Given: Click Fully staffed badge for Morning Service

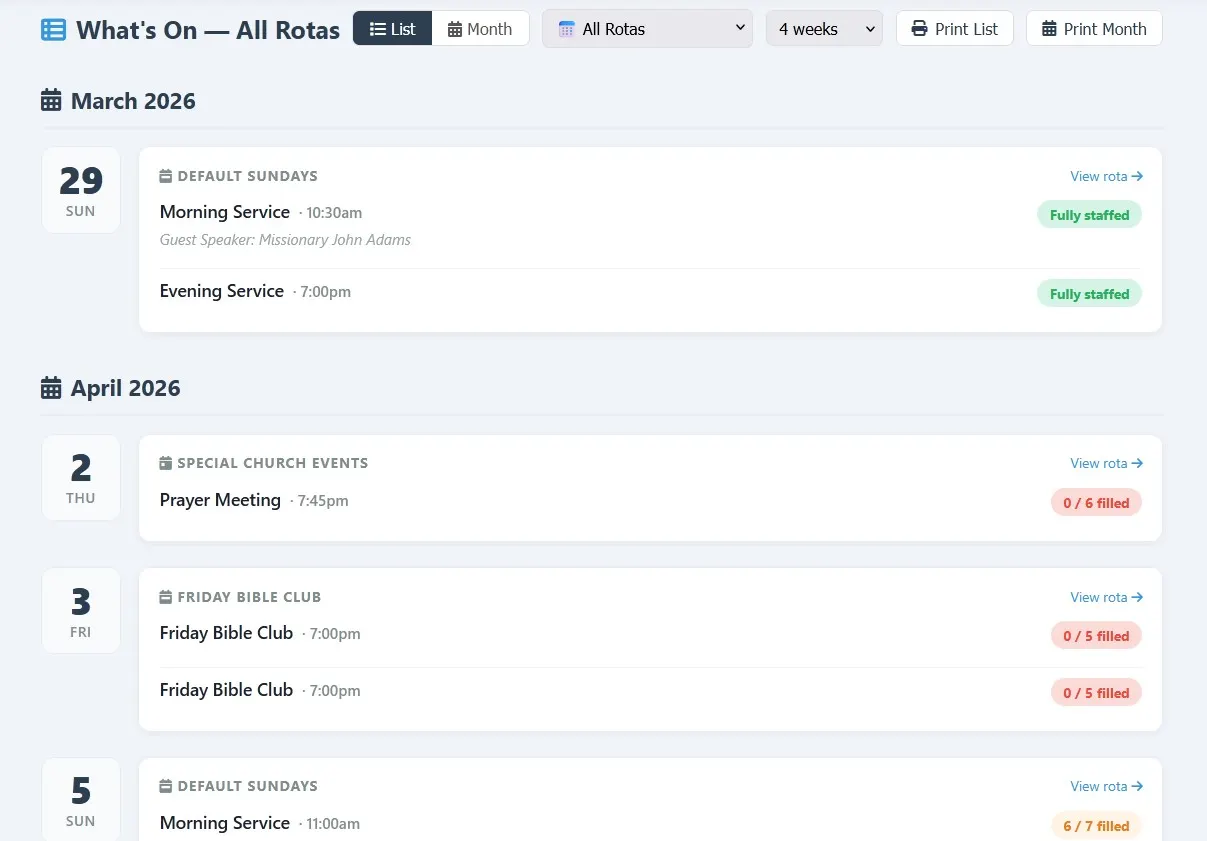Looking at the screenshot, I should pyautogui.click(x=1089, y=215).
